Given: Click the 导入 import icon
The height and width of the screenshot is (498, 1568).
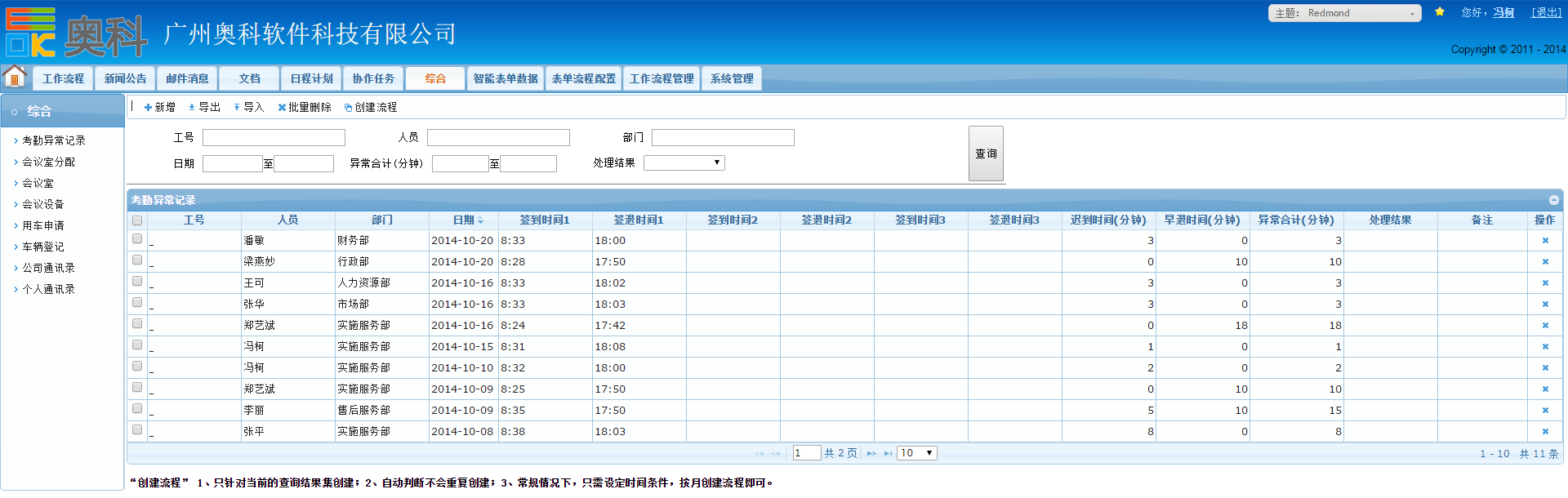Looking at the screenshot, I should click(x=237, y=108).
